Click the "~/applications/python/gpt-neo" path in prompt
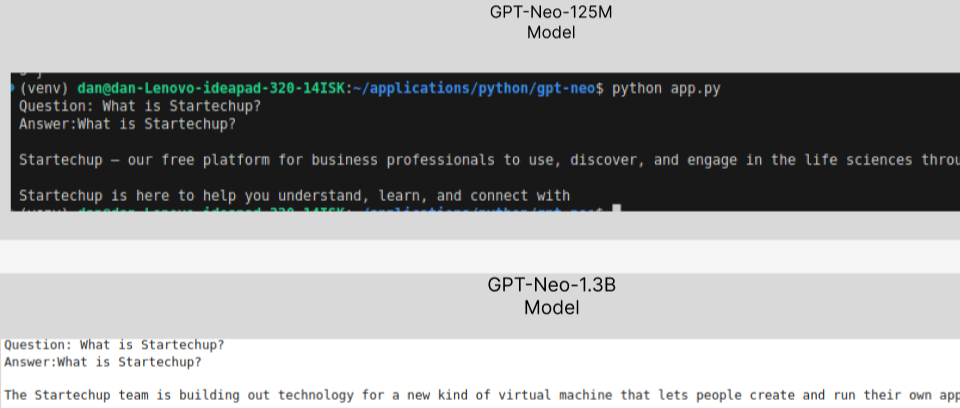This screenshot has height=408, width=960. [x=474, y=89]
